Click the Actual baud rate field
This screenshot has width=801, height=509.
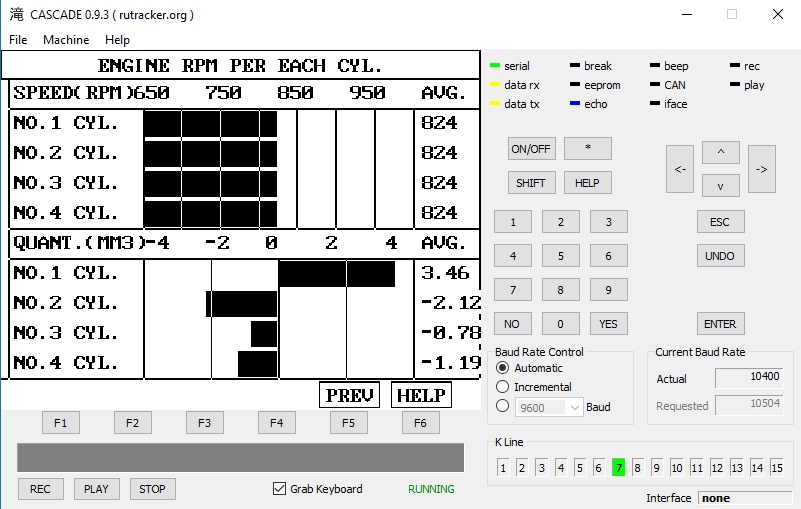[749, 377]
